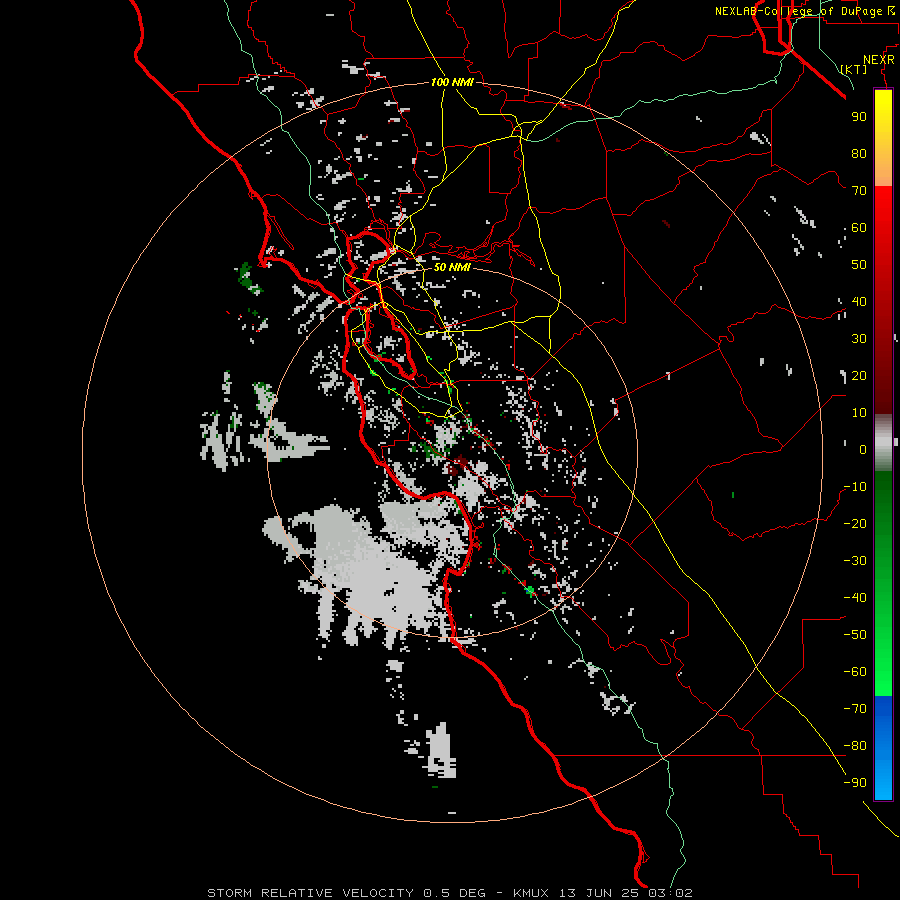Click the '100 NMI' range ring label

(x=452, y=82)
